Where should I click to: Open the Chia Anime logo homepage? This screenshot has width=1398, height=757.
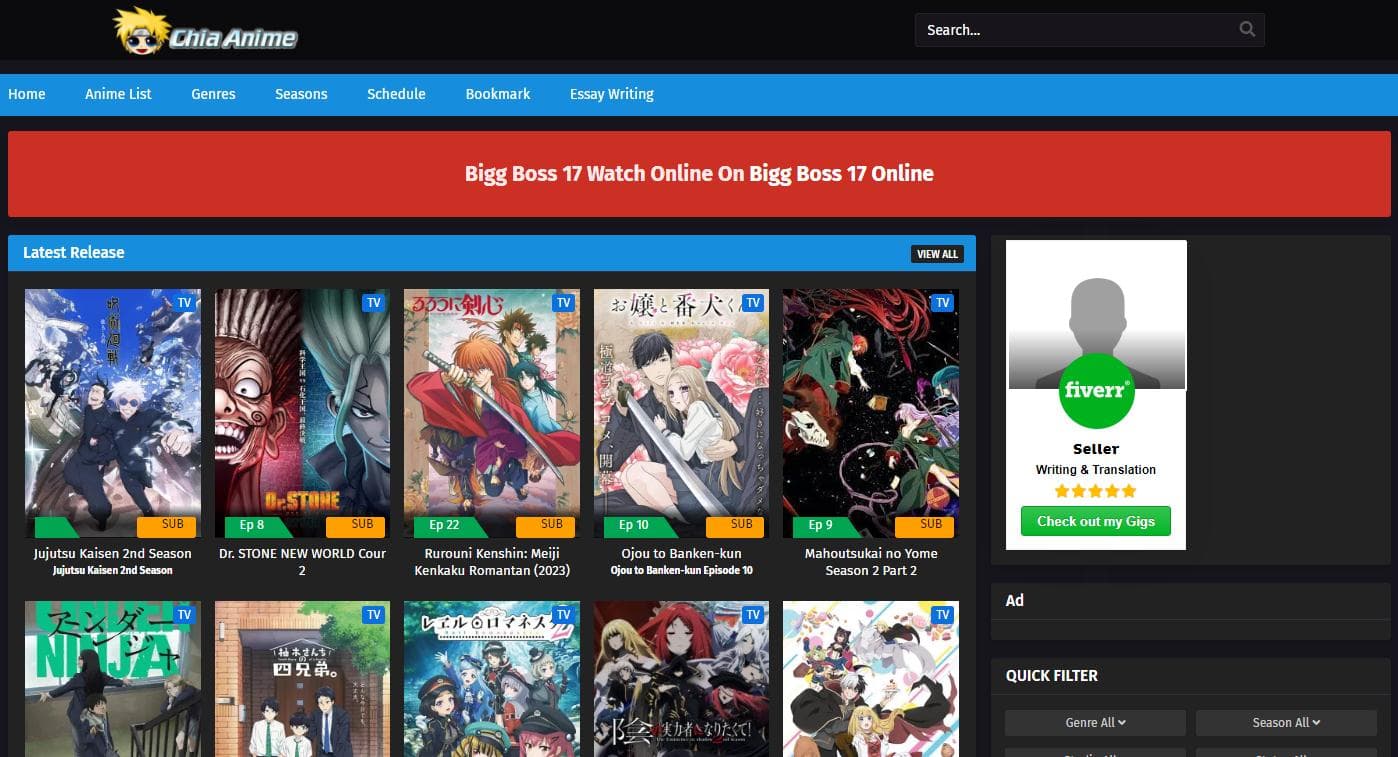(206, 31)
